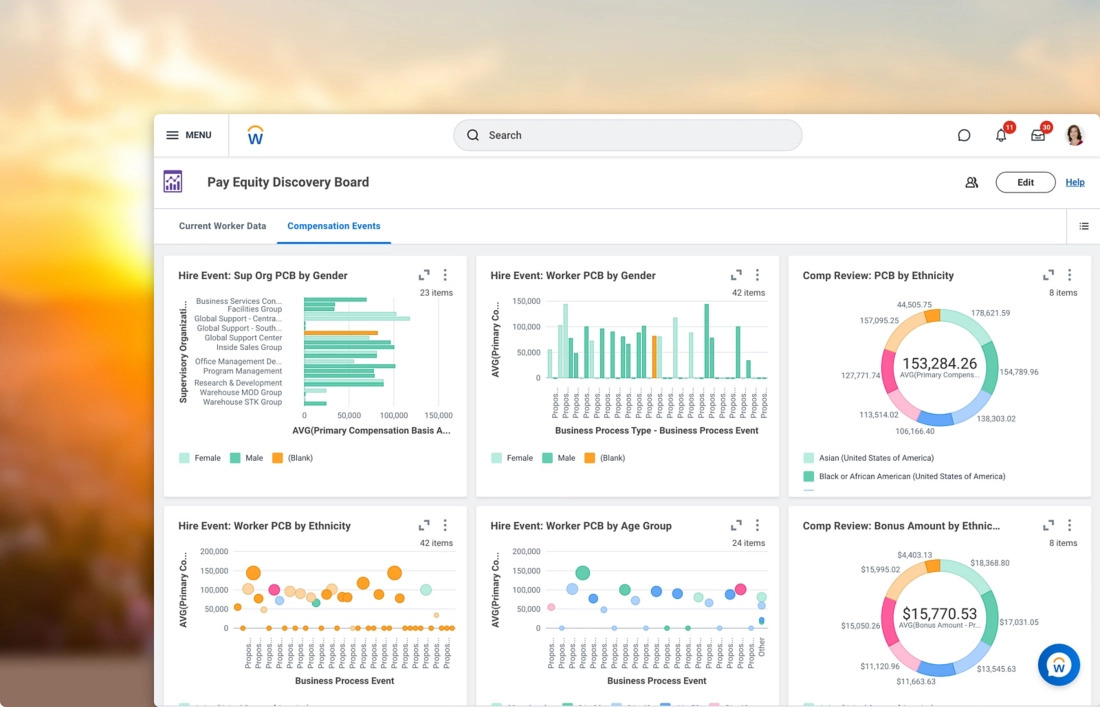Click the Edit button for the board
1100x707 pixels.
pyautogui.click(x=1024, y=182)
